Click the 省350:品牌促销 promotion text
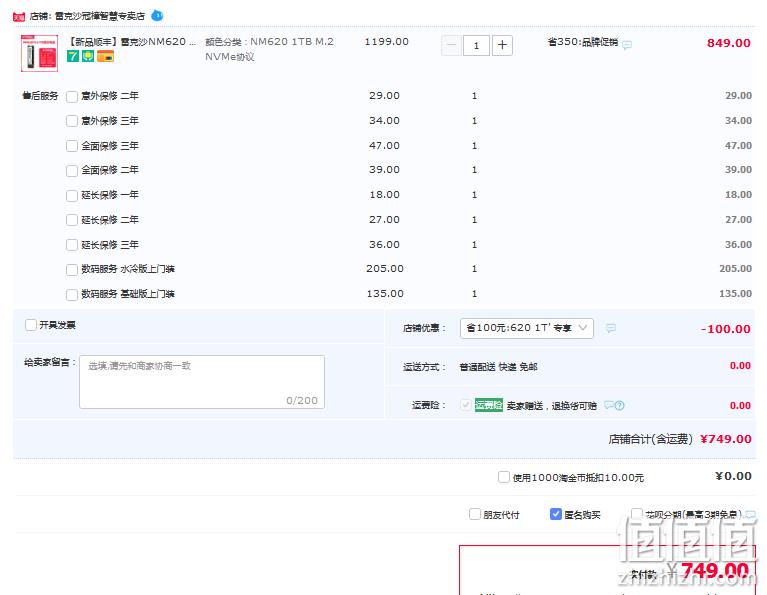This screenshot has height=595, width=767. pyautogui.click(x=583, y=42)
